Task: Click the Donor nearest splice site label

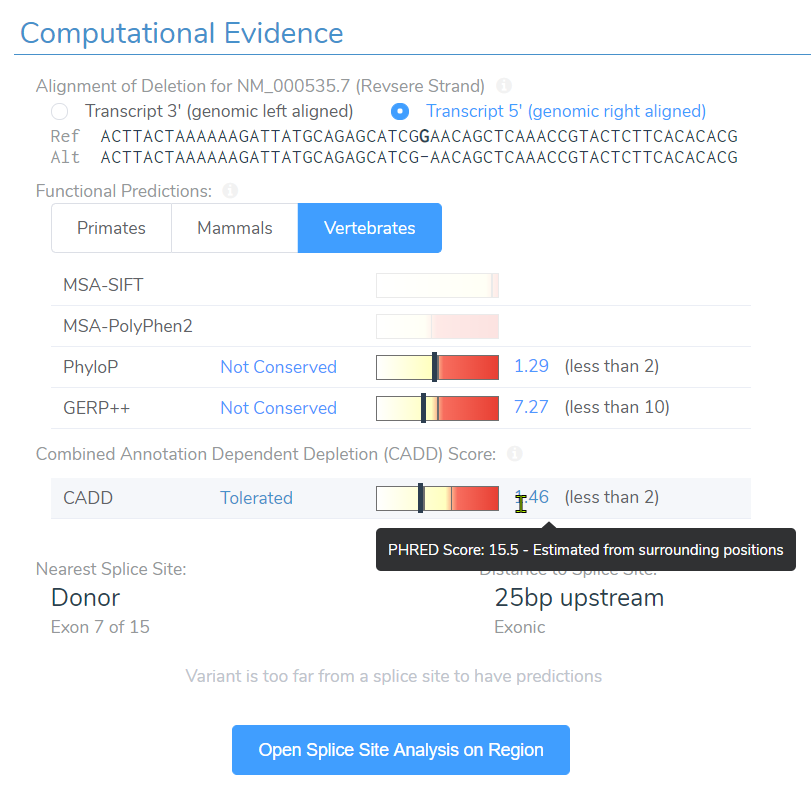Action: point(84,597)
